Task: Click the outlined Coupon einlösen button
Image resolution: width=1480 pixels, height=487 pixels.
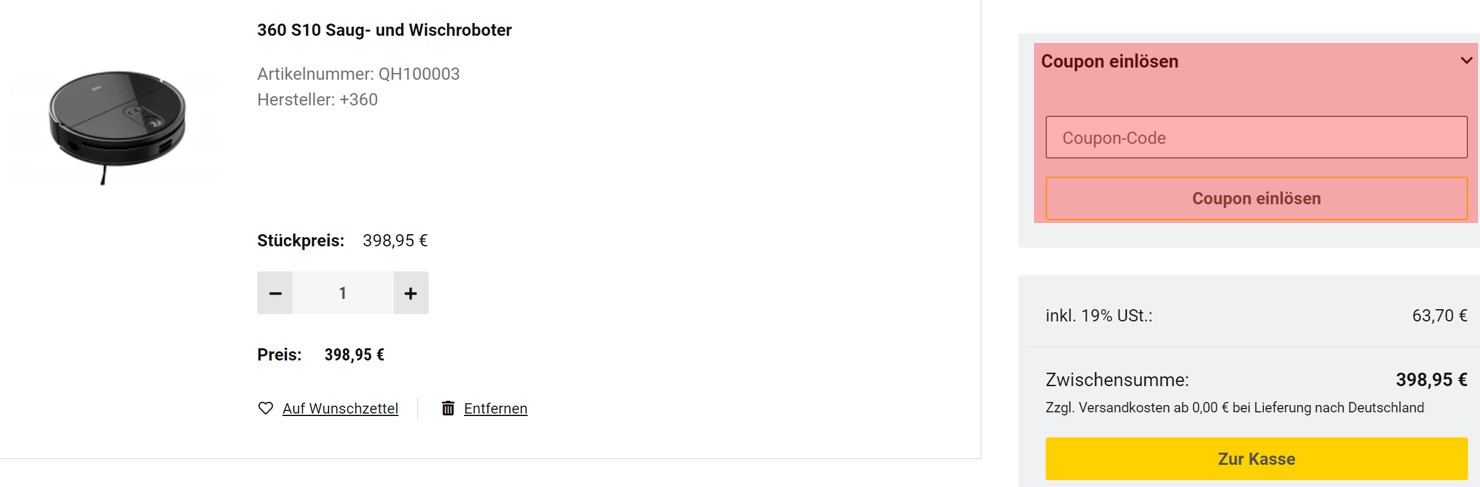Action: [1257, 198]
